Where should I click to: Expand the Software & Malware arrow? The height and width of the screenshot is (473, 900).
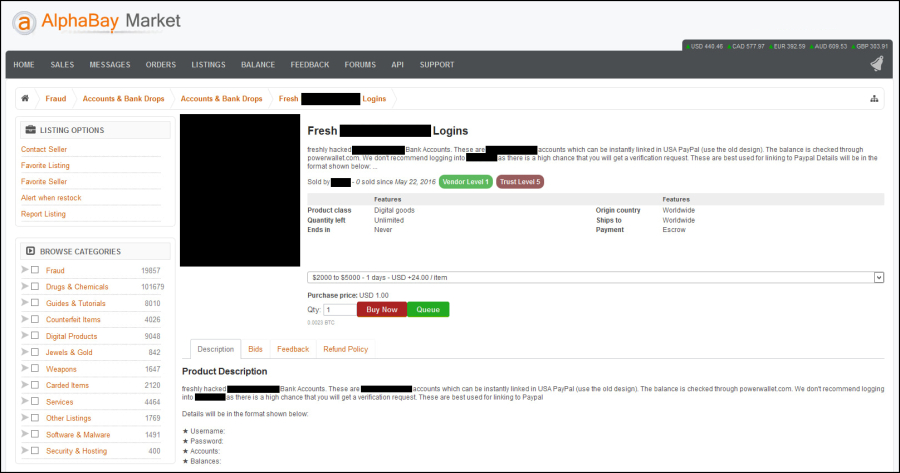(25, 433)
